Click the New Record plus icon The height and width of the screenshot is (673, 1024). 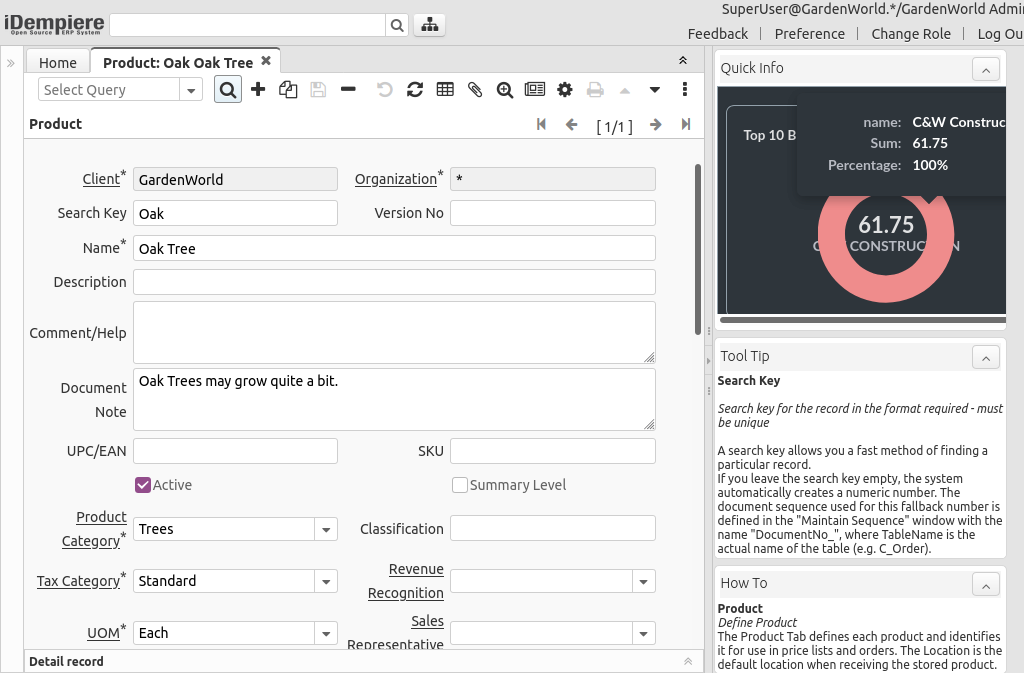258,90
